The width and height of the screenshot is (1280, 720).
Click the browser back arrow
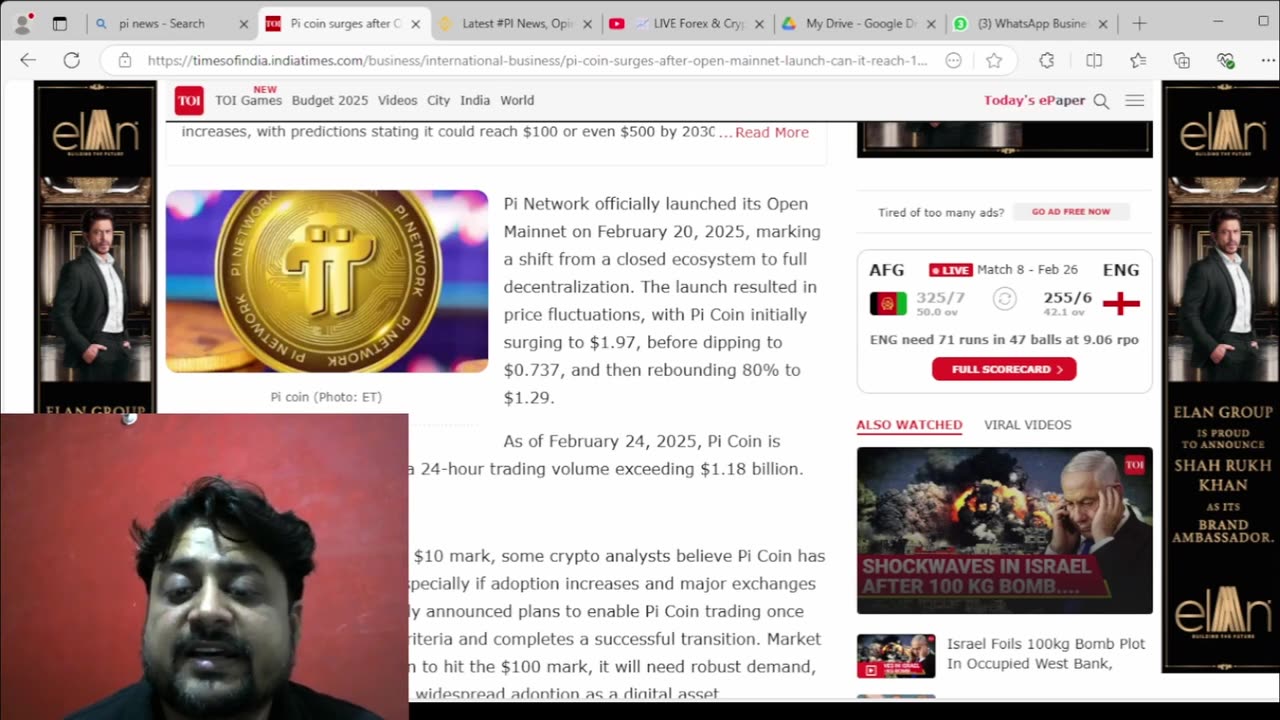(28, 61)
